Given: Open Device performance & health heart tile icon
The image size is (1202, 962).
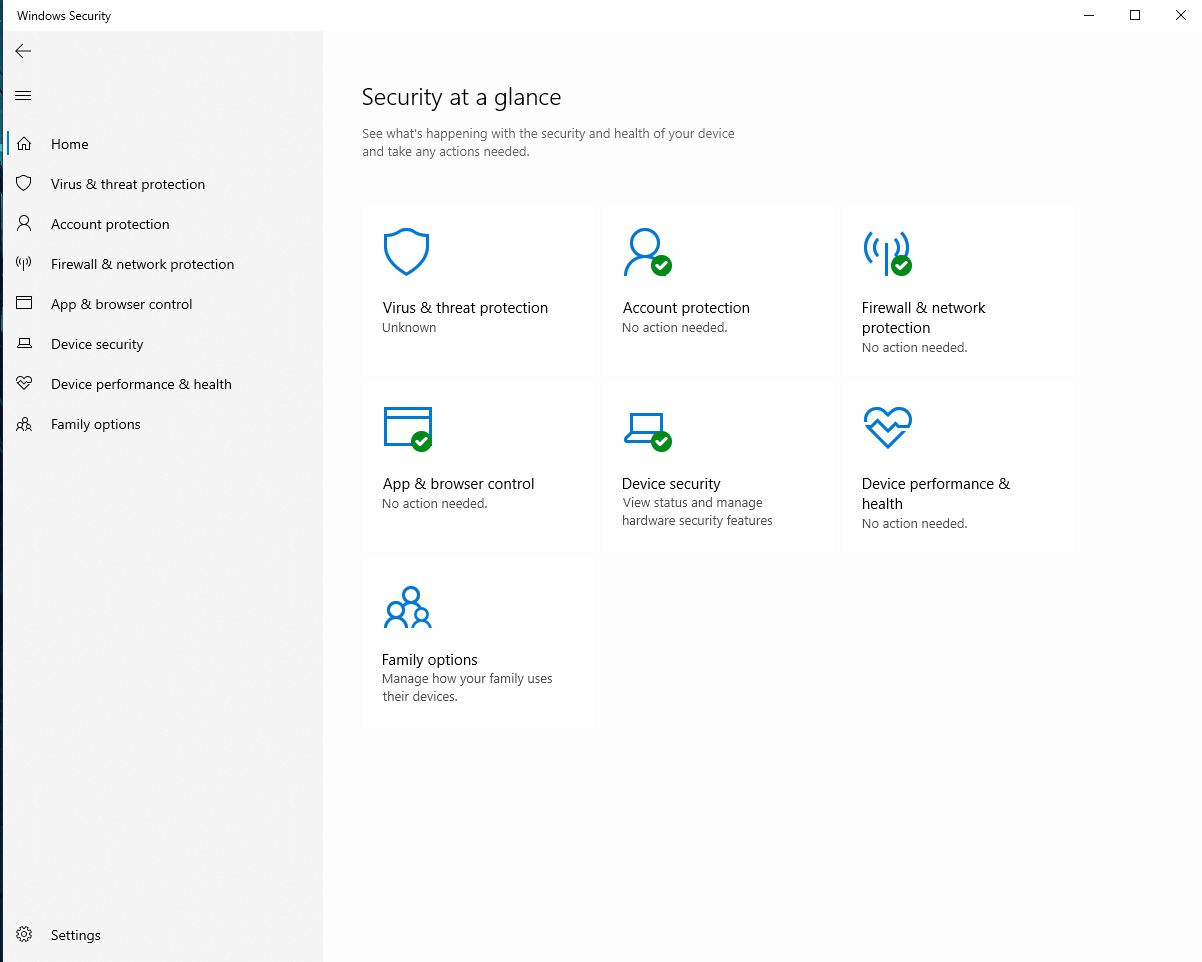Looking at the screenshot, I should (886, 428).
